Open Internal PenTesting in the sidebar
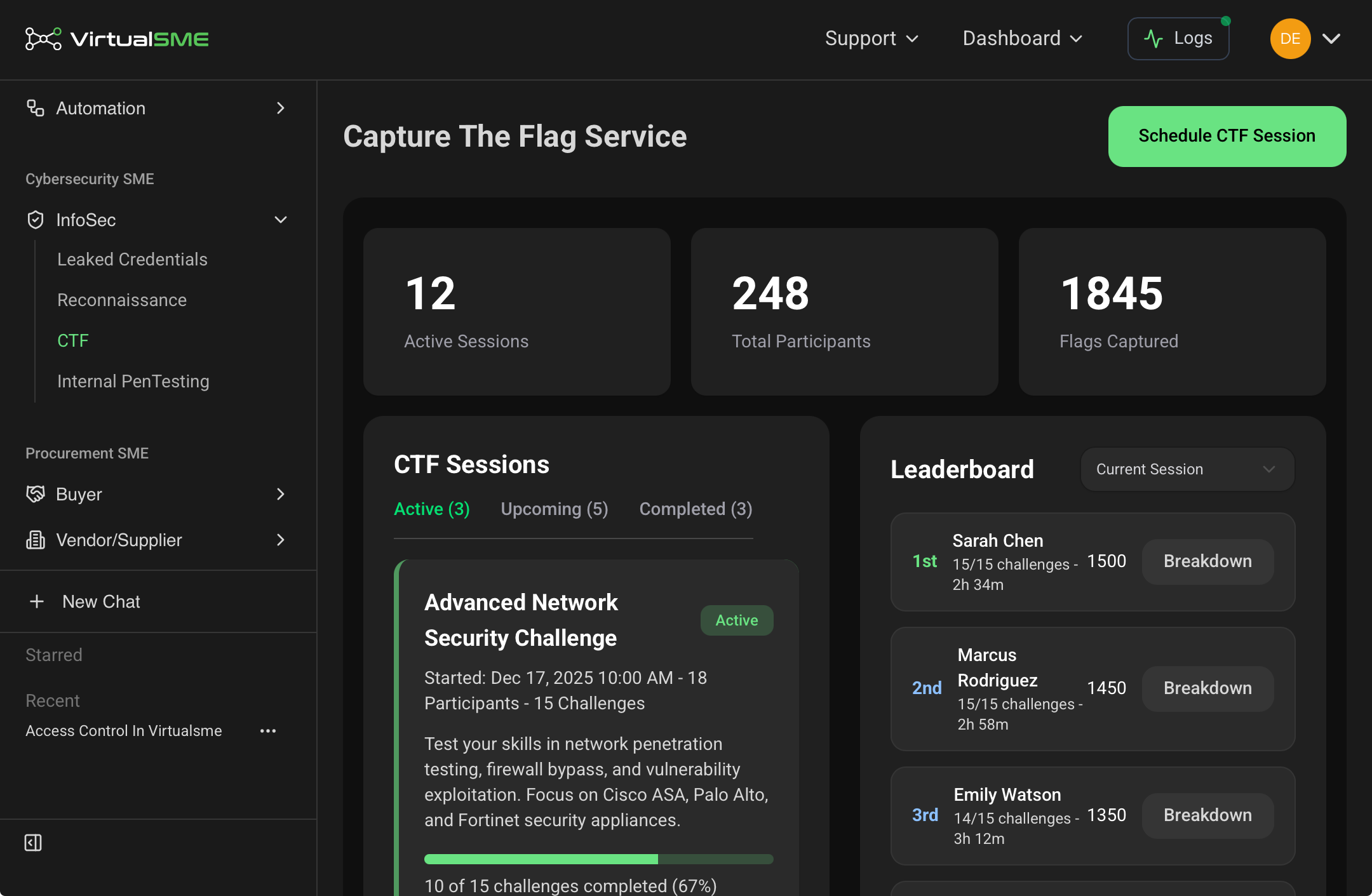The height and width of the screenshot is (896, 1372). click(x=133, y=381)
